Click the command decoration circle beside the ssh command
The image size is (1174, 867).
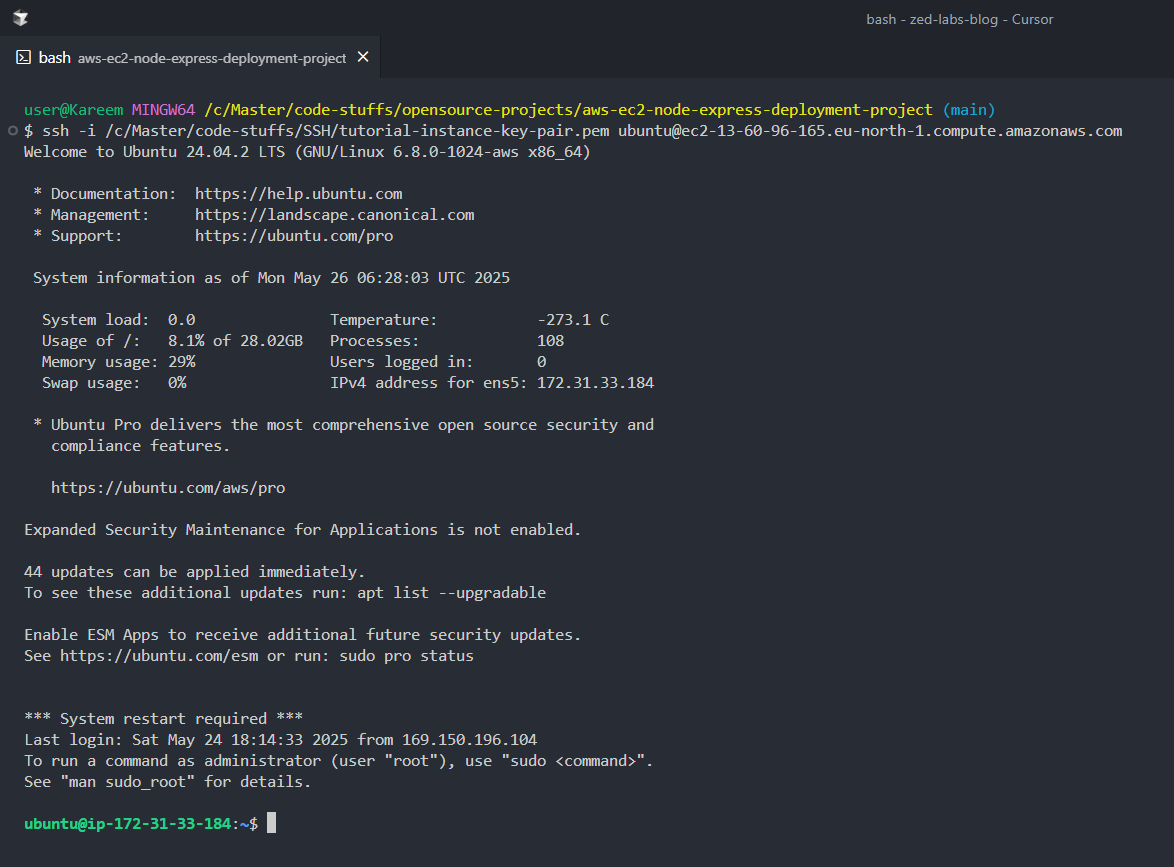coord(12,131)
